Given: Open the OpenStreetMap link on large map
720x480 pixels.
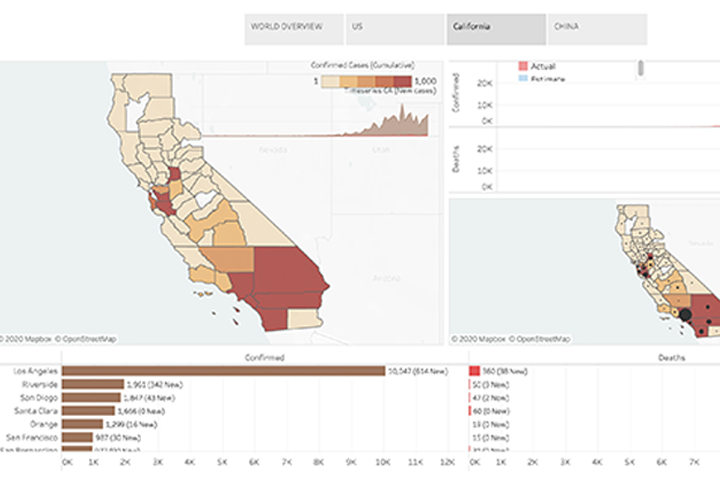Looking at the screenshot, I should pyautogui.click(x=85, y=339).
